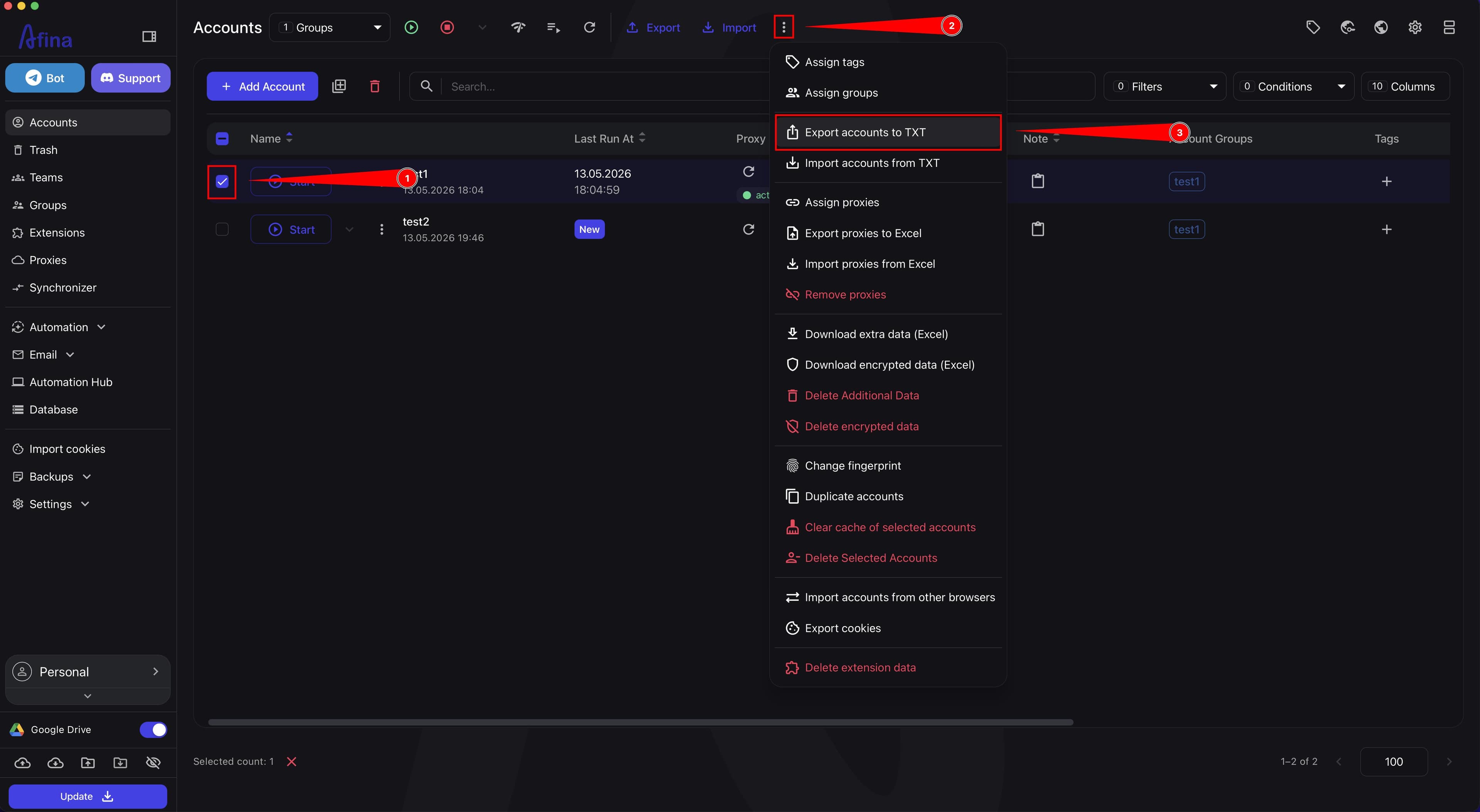The width and height of the screenshot is (1480, 812).
Task: Open the Groups dropdown
Action: coord(329,28)
